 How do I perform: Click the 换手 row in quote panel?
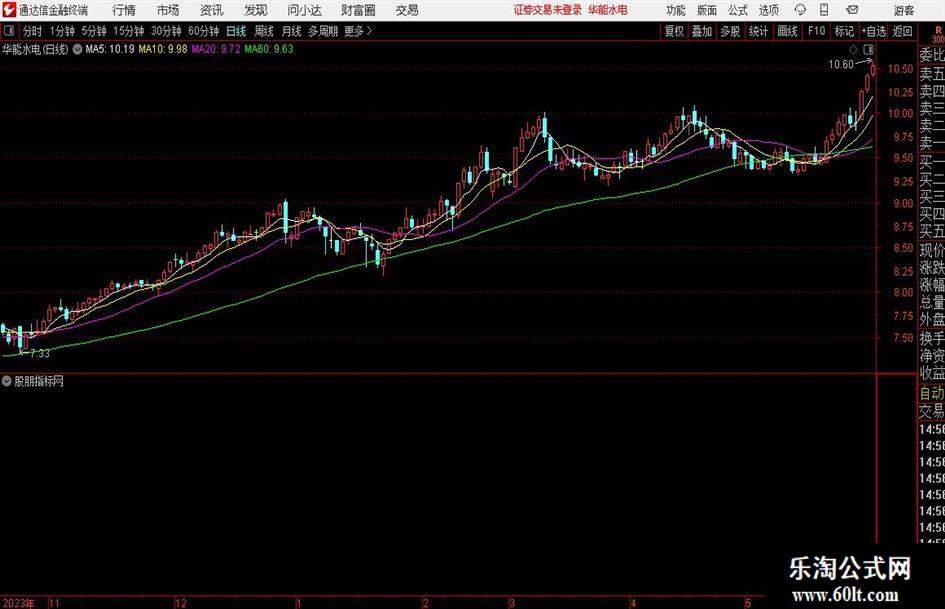point(932,338)
